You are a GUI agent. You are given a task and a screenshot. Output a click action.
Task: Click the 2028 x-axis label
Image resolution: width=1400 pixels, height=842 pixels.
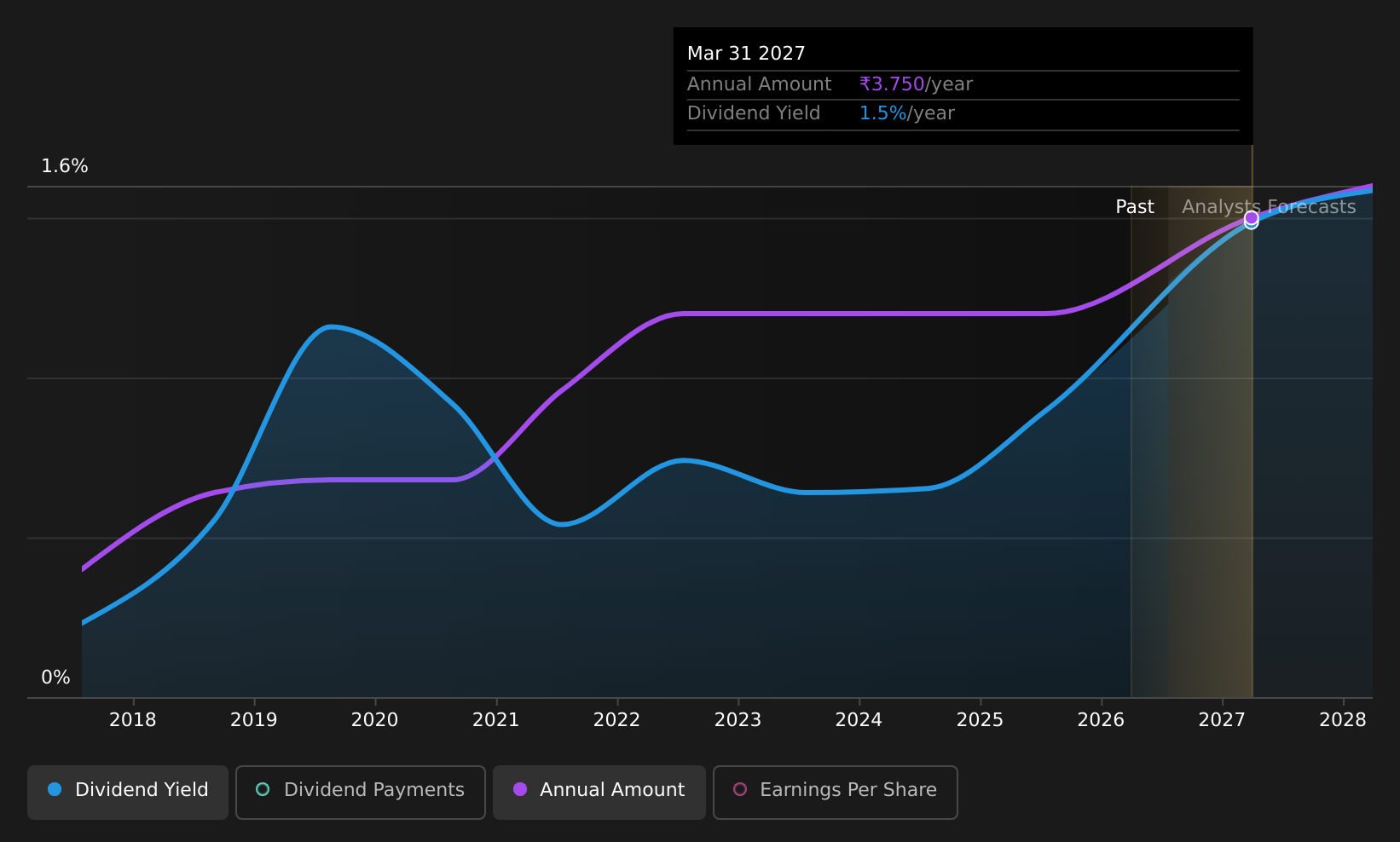[x=1344, y=720]
